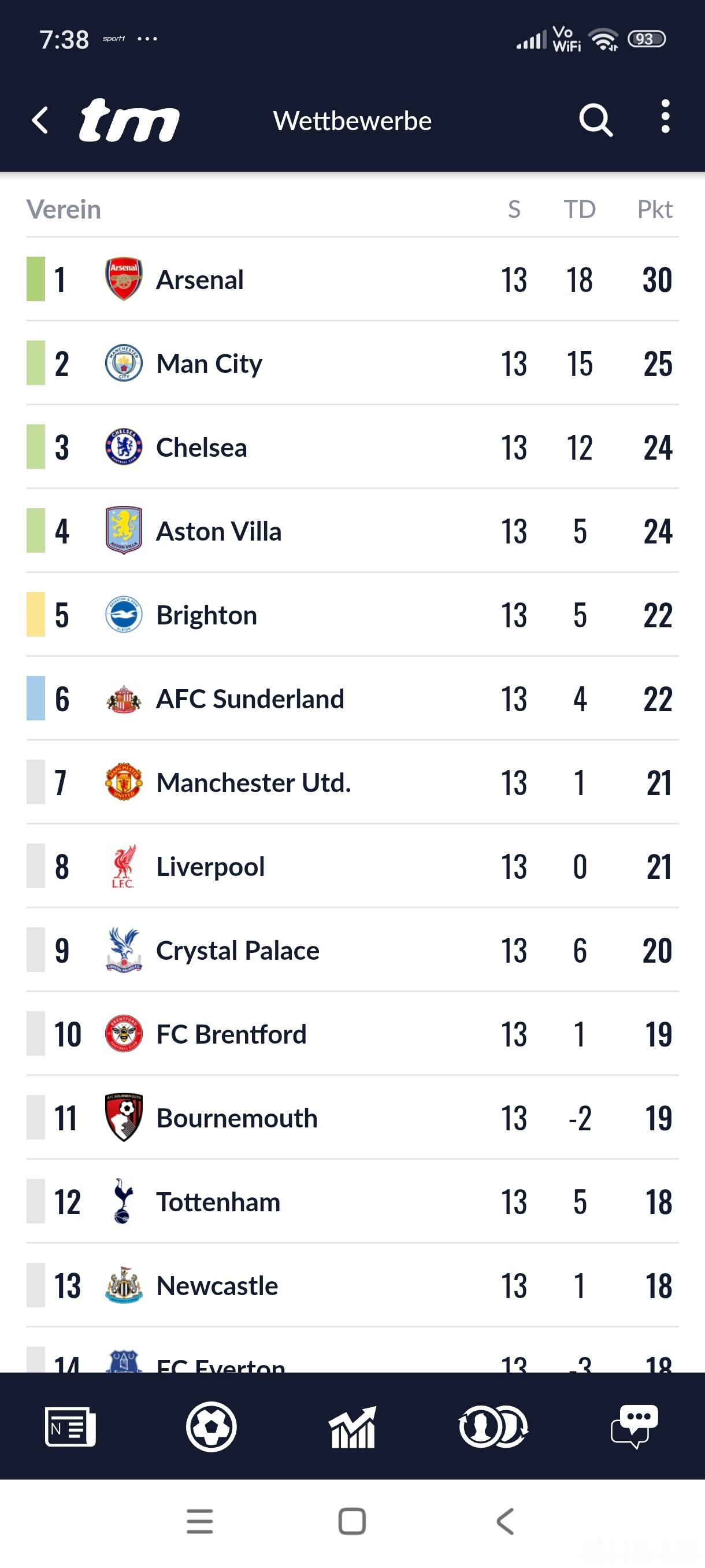Open the Aston Villa club page

point(219,531)
